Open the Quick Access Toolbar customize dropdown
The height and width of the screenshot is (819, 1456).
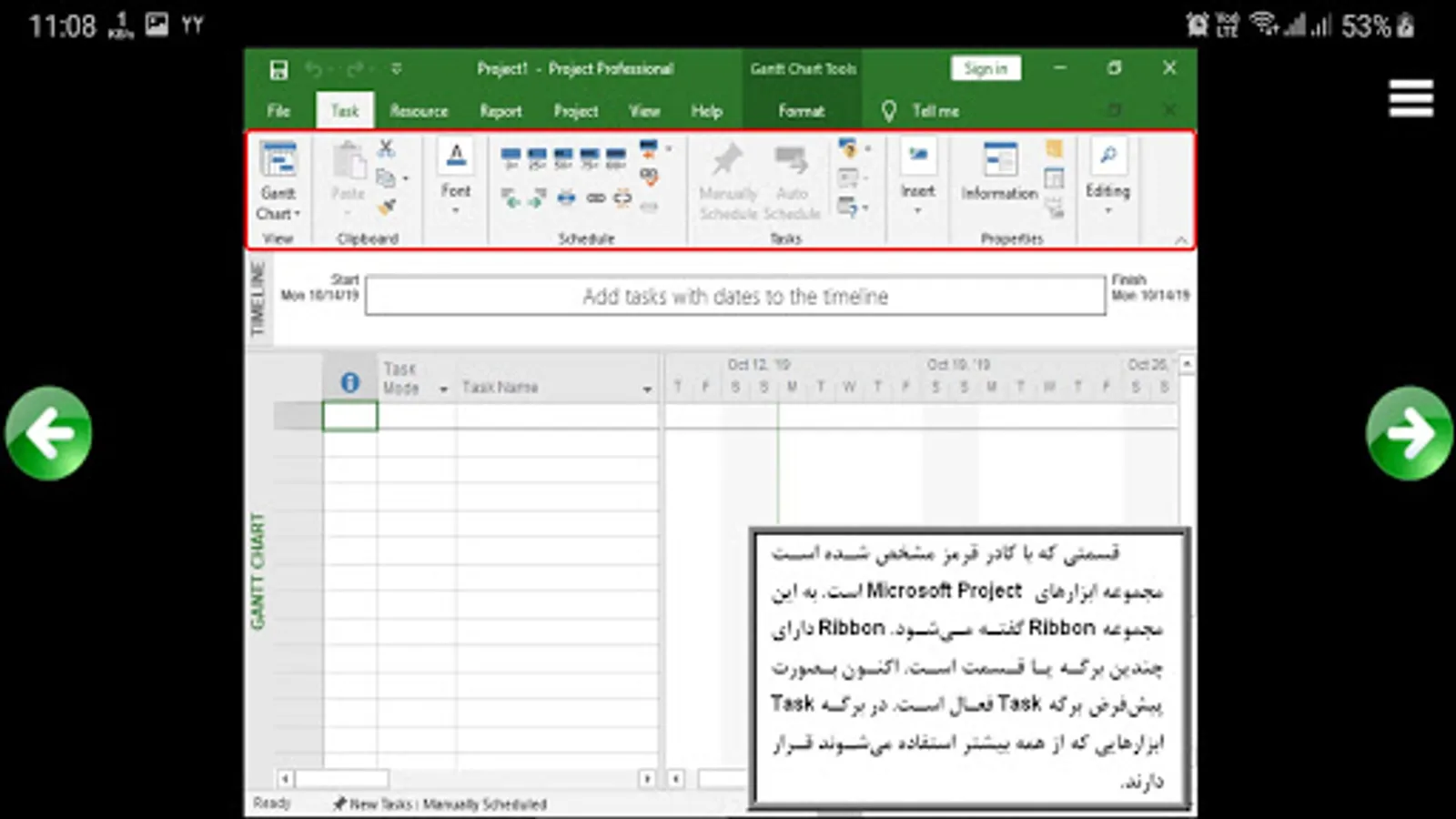[x=396, y=69]
